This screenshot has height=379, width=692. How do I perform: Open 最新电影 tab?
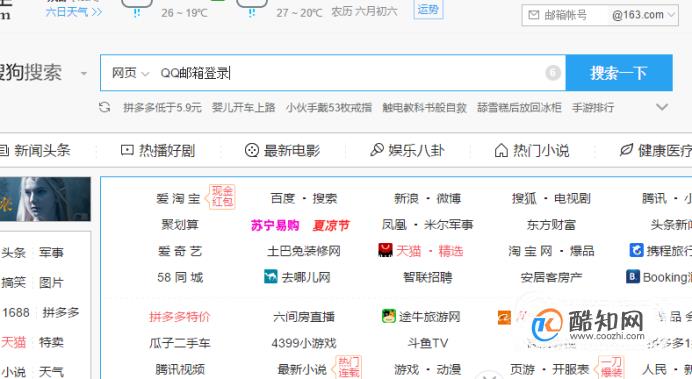pyautogui.click(x=292, y=150)
